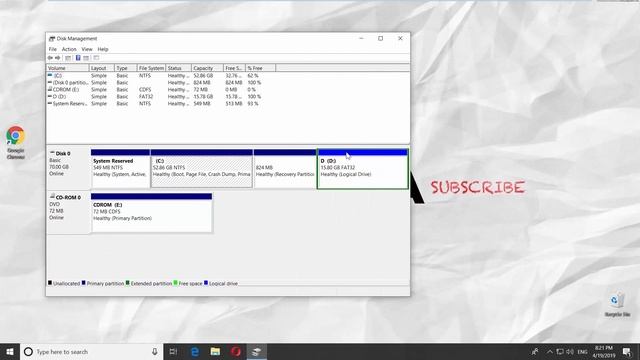640x360 pixels.
Task: Click the Type here to search box
Action: (91, 351)
